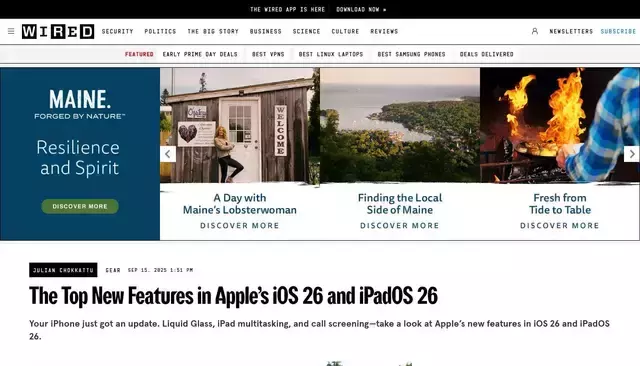Open the hamburger menu icon
This screenshot has height=366, width=640.
(x=11, y=31)
